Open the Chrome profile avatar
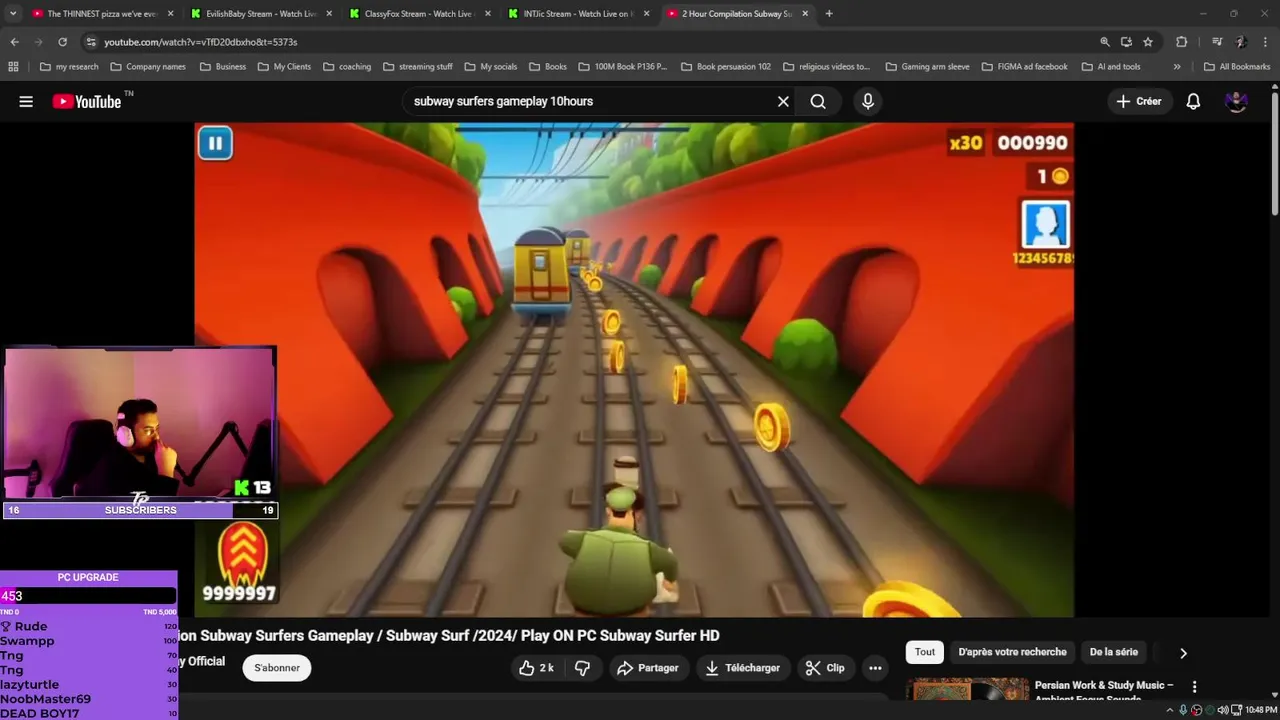Image resolution: width=1280 pixels, height=720 pixels. click(1240, 42)
